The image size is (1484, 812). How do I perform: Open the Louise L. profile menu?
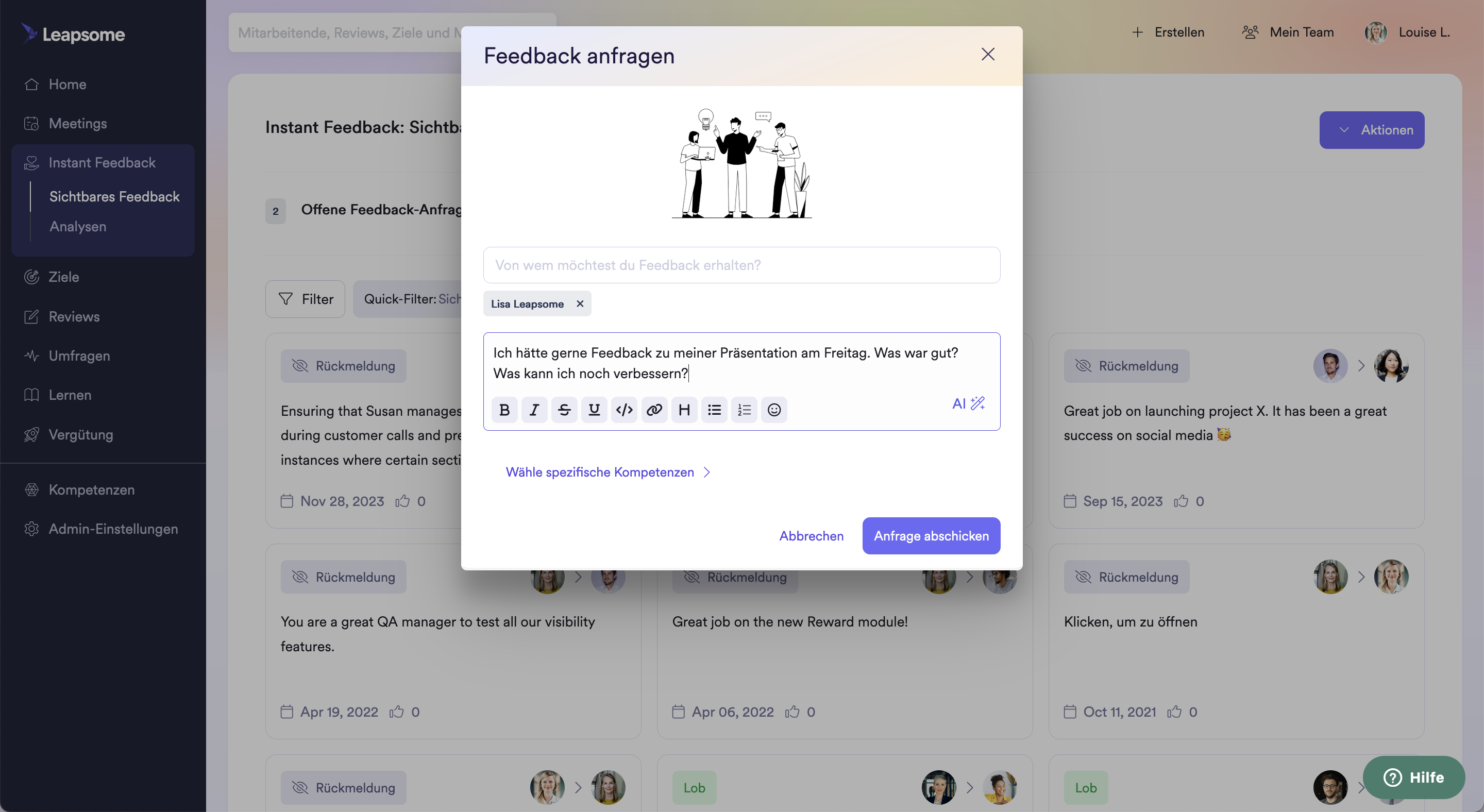point(1406,32)
